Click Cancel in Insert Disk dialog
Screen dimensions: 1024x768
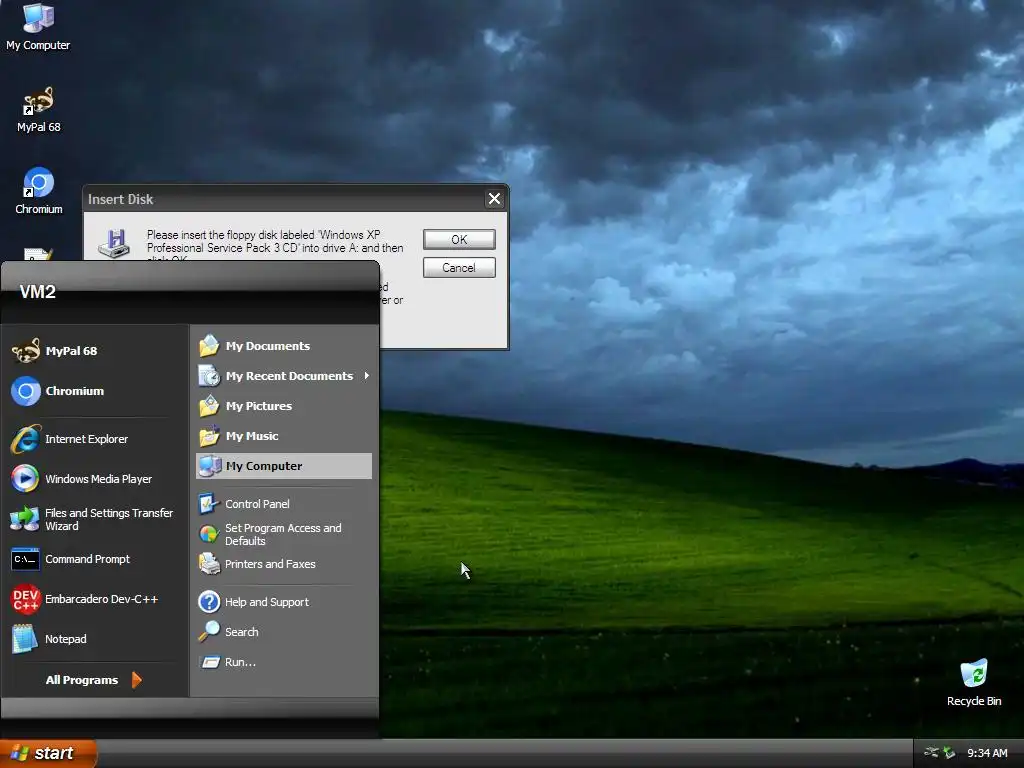click(x=459, y=268)
